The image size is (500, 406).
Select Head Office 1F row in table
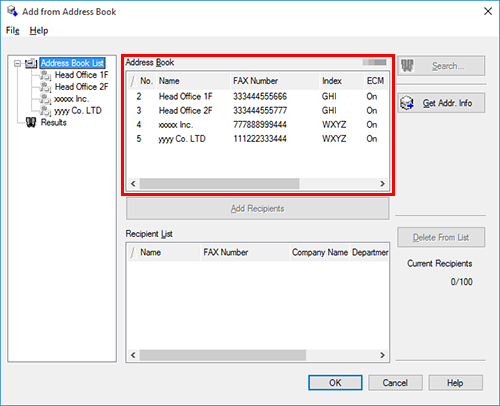coord(257,97)
